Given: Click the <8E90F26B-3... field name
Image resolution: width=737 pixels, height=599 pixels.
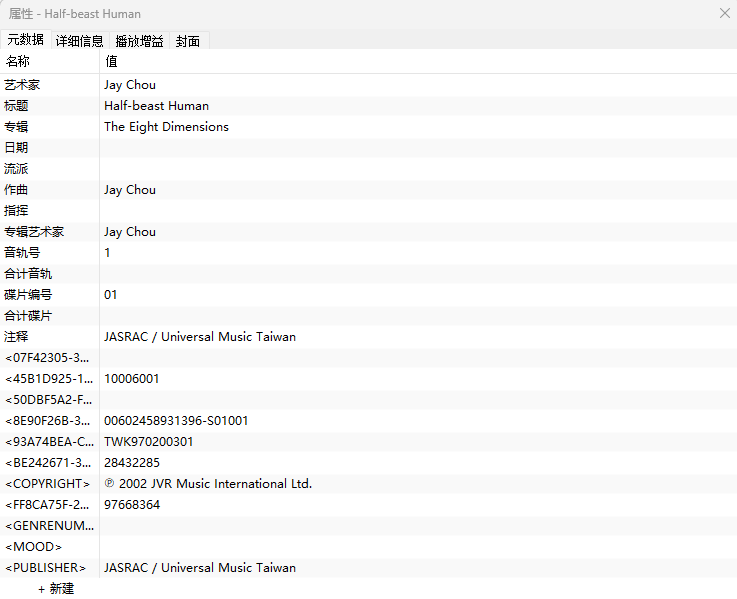Looking at the screenshot, I should coord(47,421).
